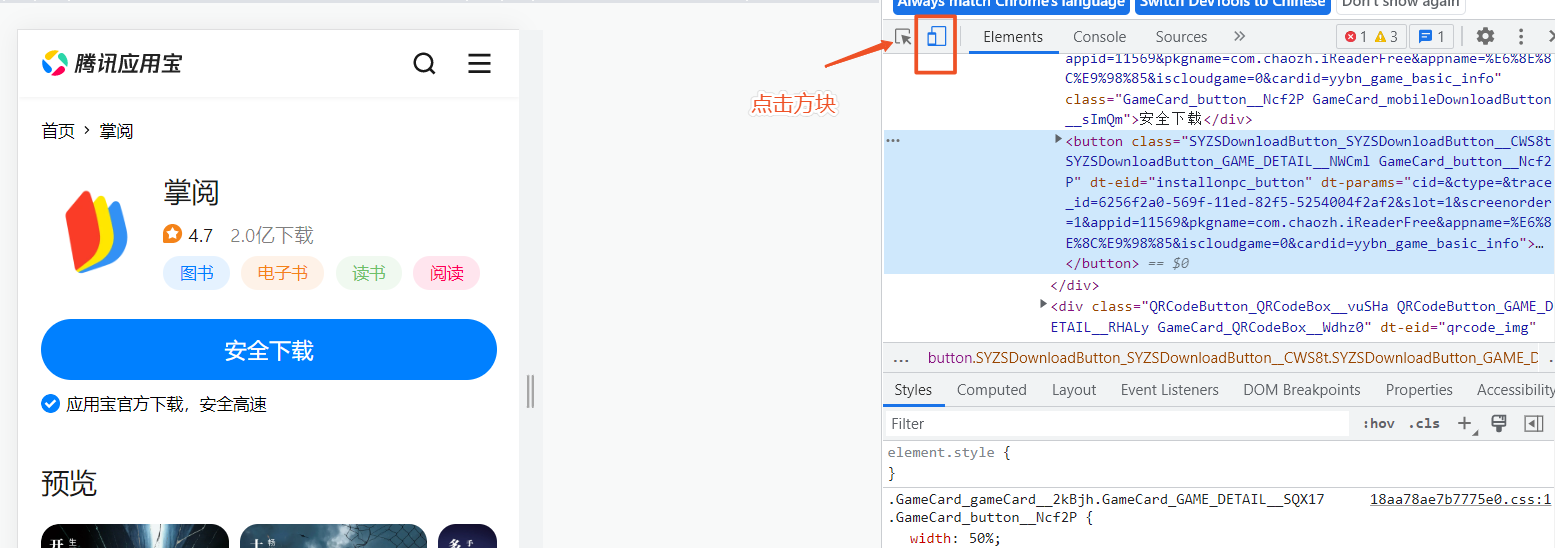Select the Styles pane tab
This screenshot has width=1555, height=548.
[913, 390]
